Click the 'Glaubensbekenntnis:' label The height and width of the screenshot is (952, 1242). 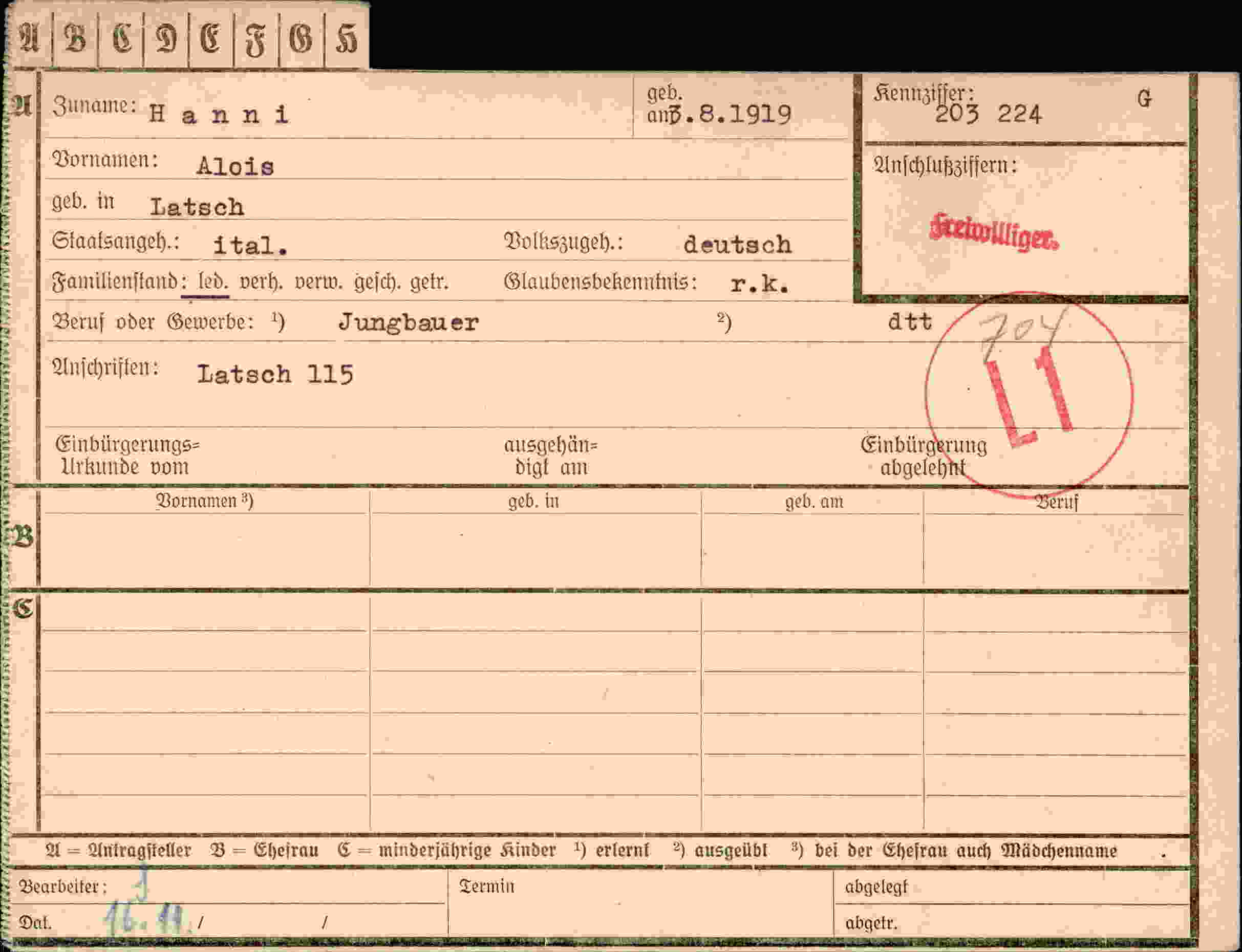tap(601, 282)
